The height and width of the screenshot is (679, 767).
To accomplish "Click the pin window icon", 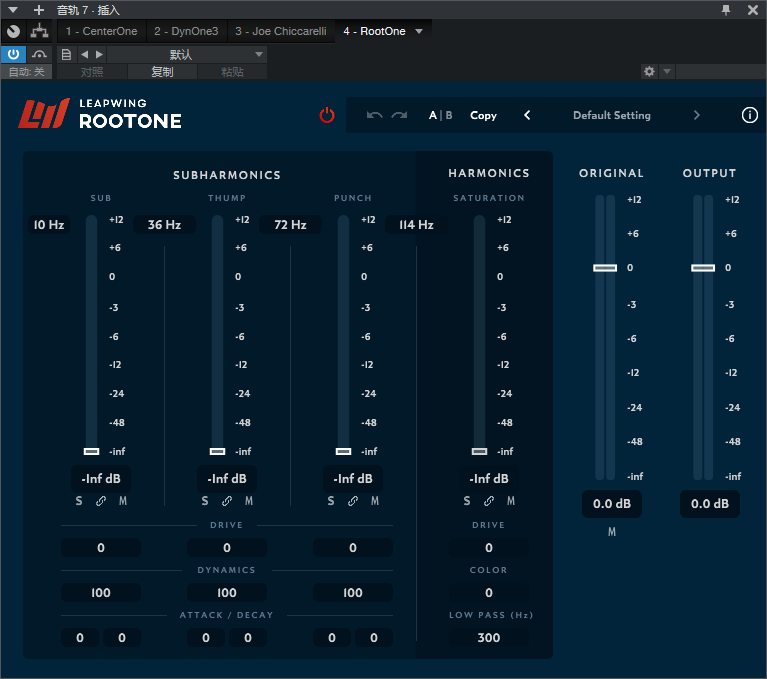I will (726, 10).
